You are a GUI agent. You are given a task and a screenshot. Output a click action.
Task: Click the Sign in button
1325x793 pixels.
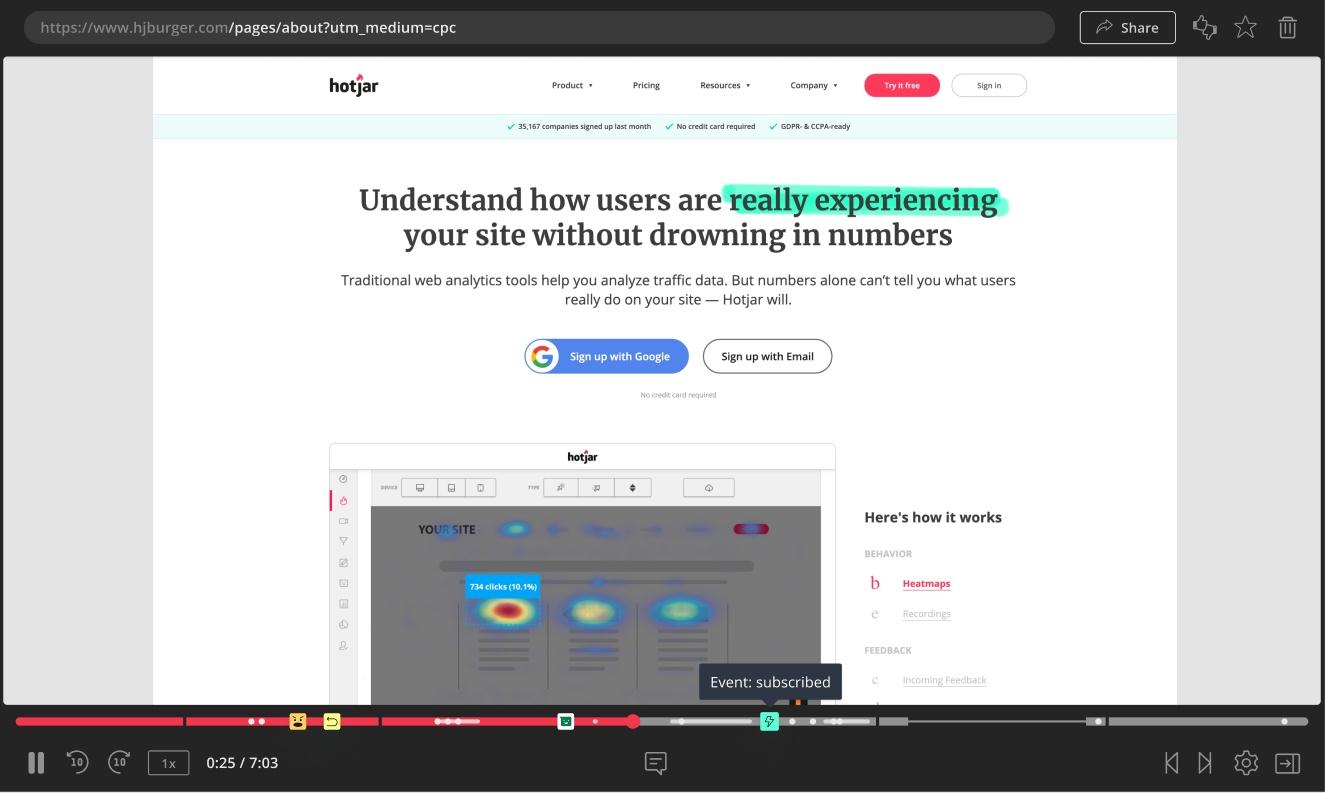coord(989,85)
